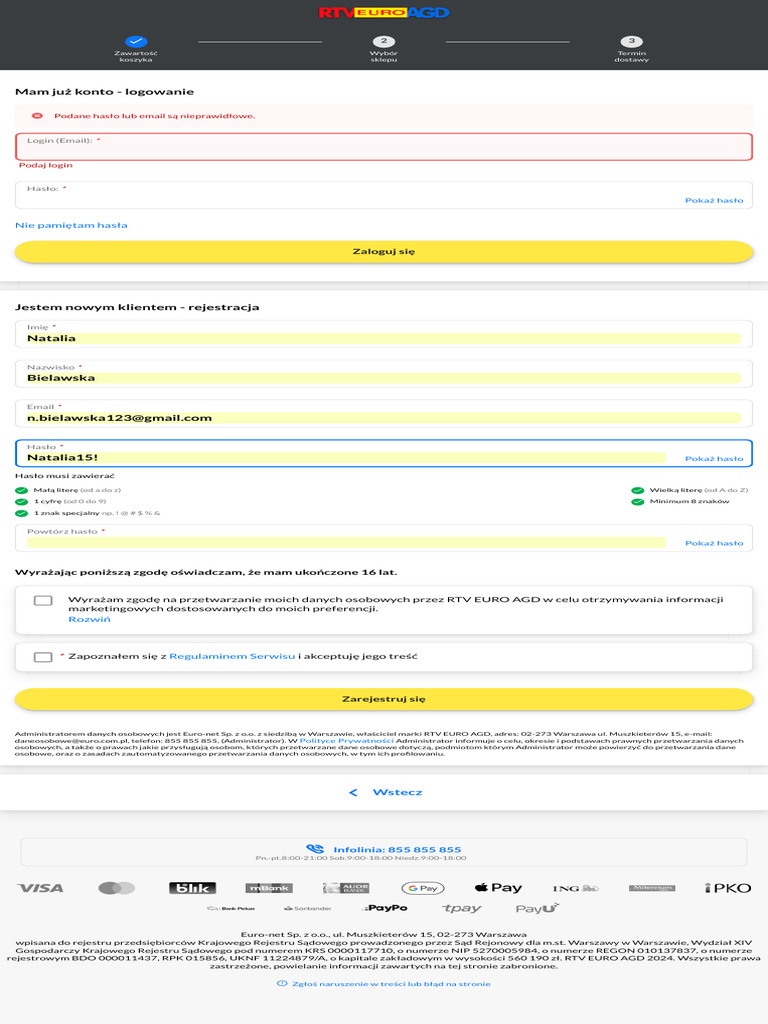Click the PayU logo
The width and height of the screenshot is (768, 1024).
[537, 908]
